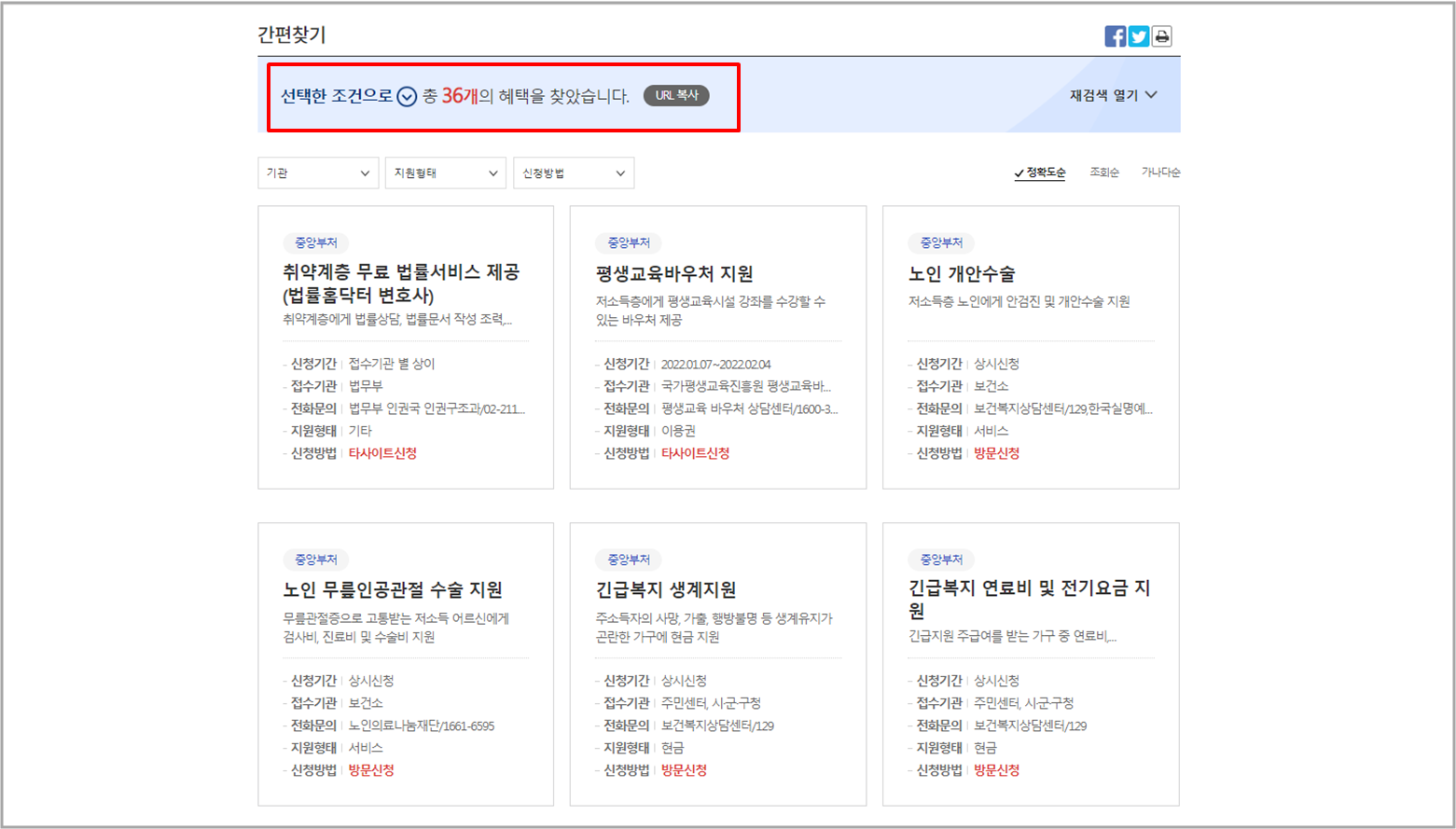This screenshot has height=829, width=1456.
Task: Select the 가나다순 sort option
Action: coord(1159,172)
